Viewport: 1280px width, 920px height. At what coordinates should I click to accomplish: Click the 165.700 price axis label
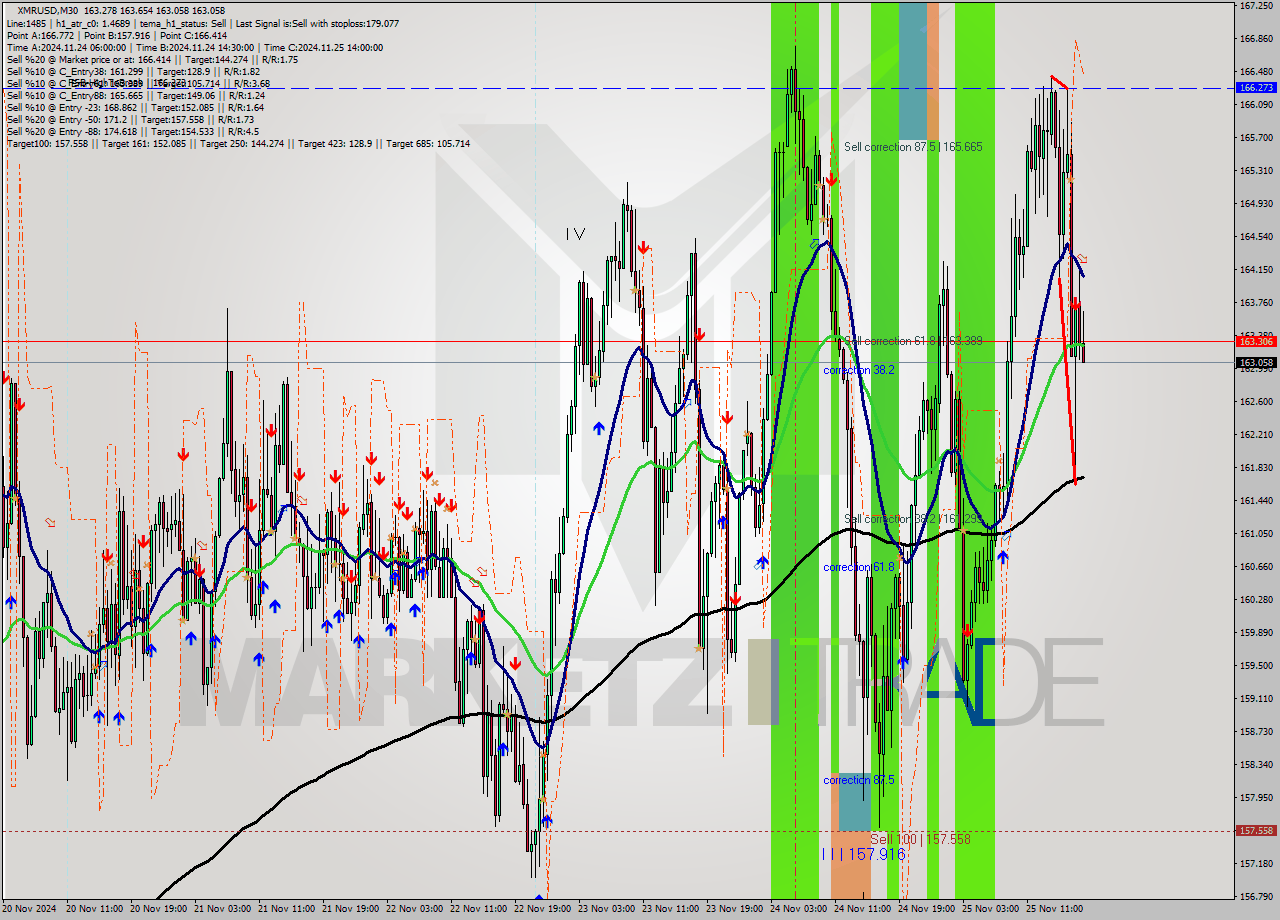pos(1256,138)
